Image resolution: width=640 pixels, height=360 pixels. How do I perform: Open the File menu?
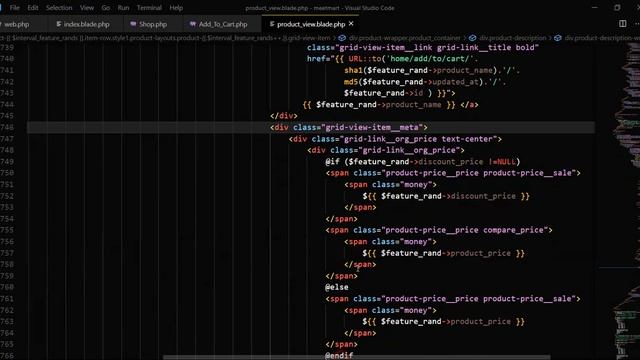pyautogui.click(x=14, y=8)
